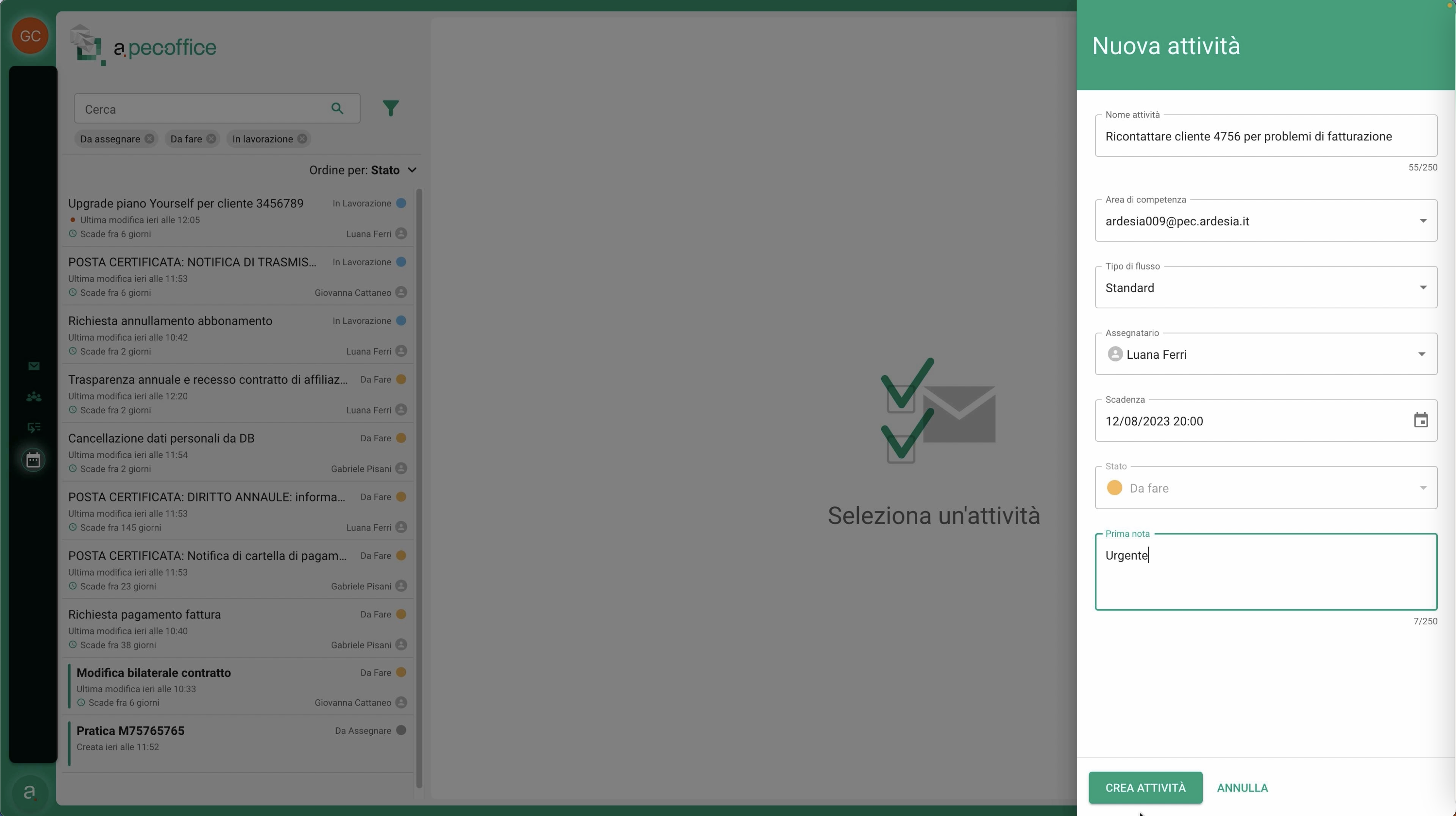Screen dimensions: 1456x816
Task: Click the apecoffice logo
Action: click(x=143, y=45)
